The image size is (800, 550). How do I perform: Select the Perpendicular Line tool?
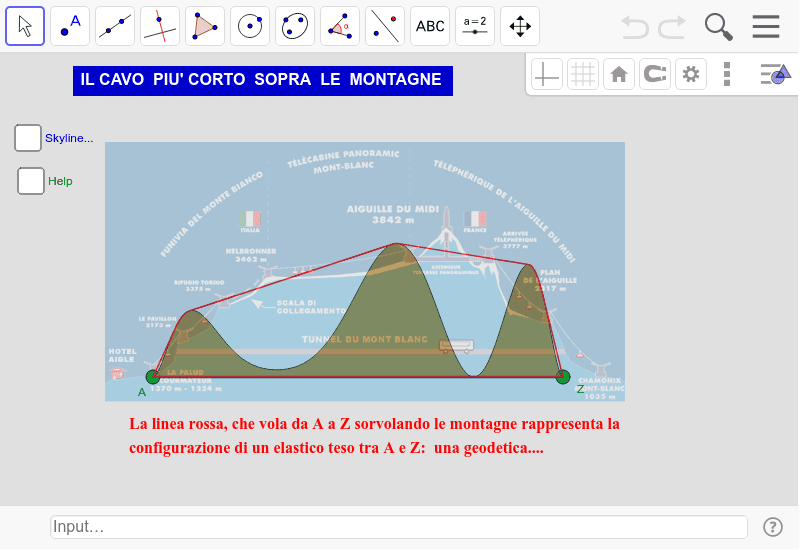(160, 26)
